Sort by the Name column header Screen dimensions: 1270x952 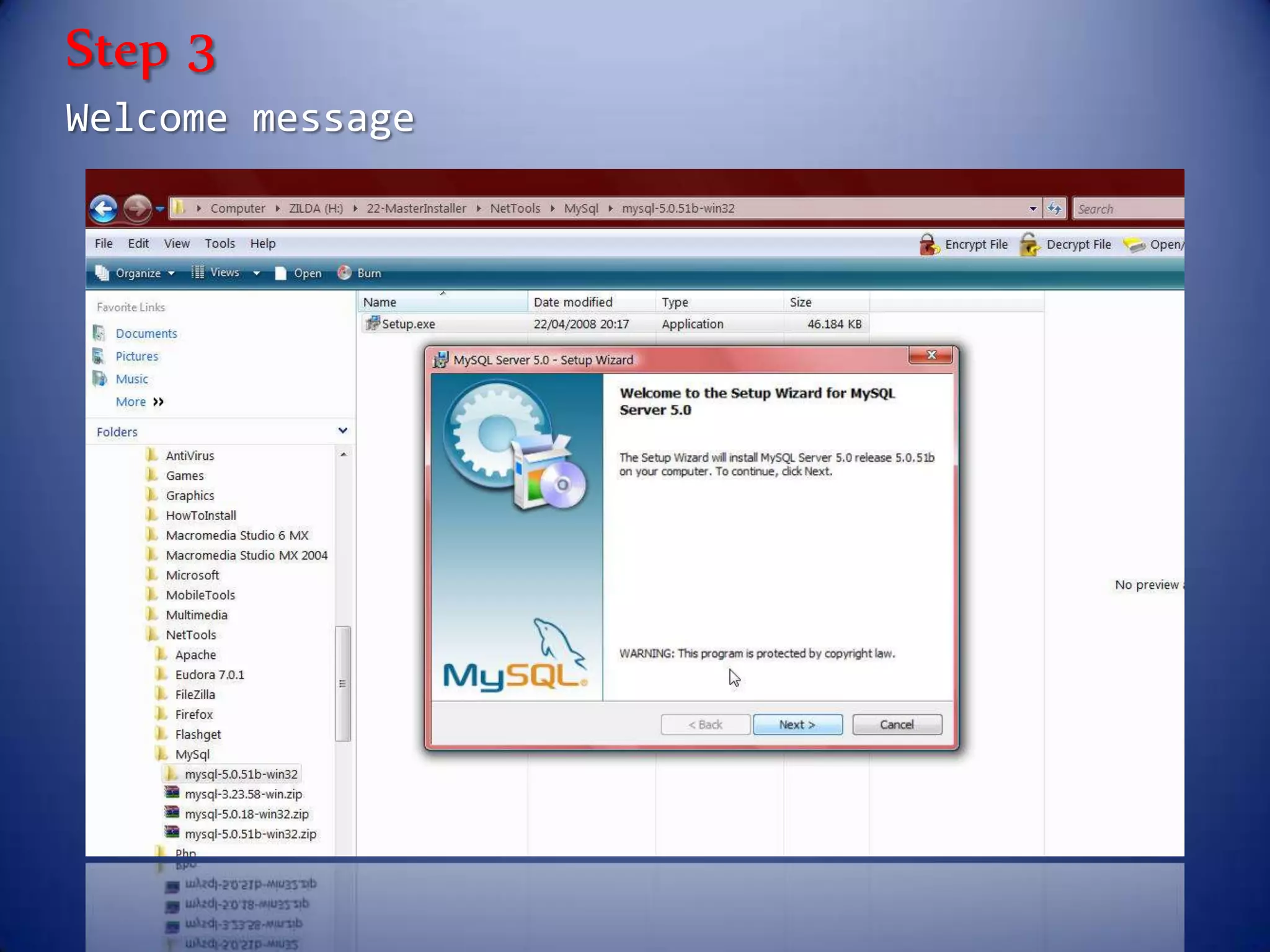pyautogui.click(x=442, y=302)
